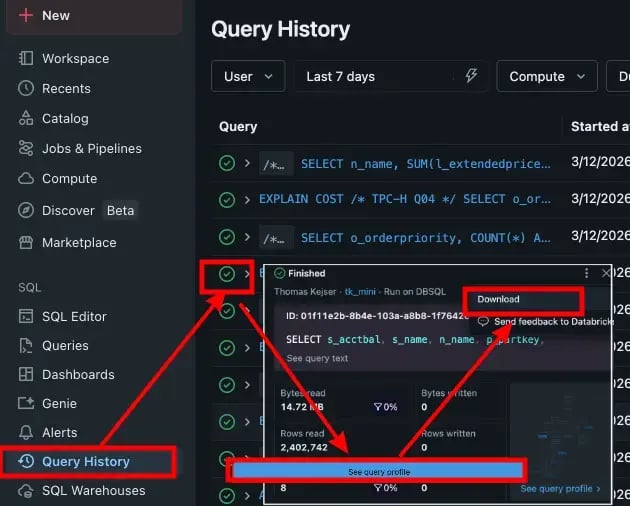This screenshot has height=506, width=630.
Task: Open the popup's three-dot kebab menu
Action: point(587,273)
